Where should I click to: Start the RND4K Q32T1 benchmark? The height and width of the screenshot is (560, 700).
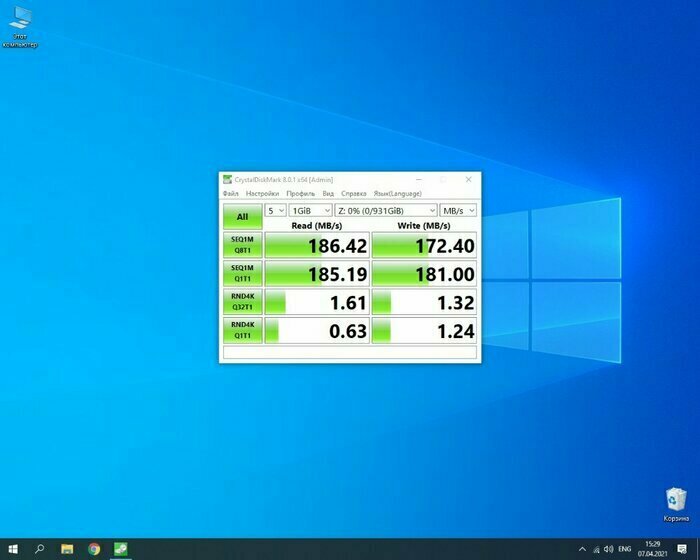coord(242,301)
